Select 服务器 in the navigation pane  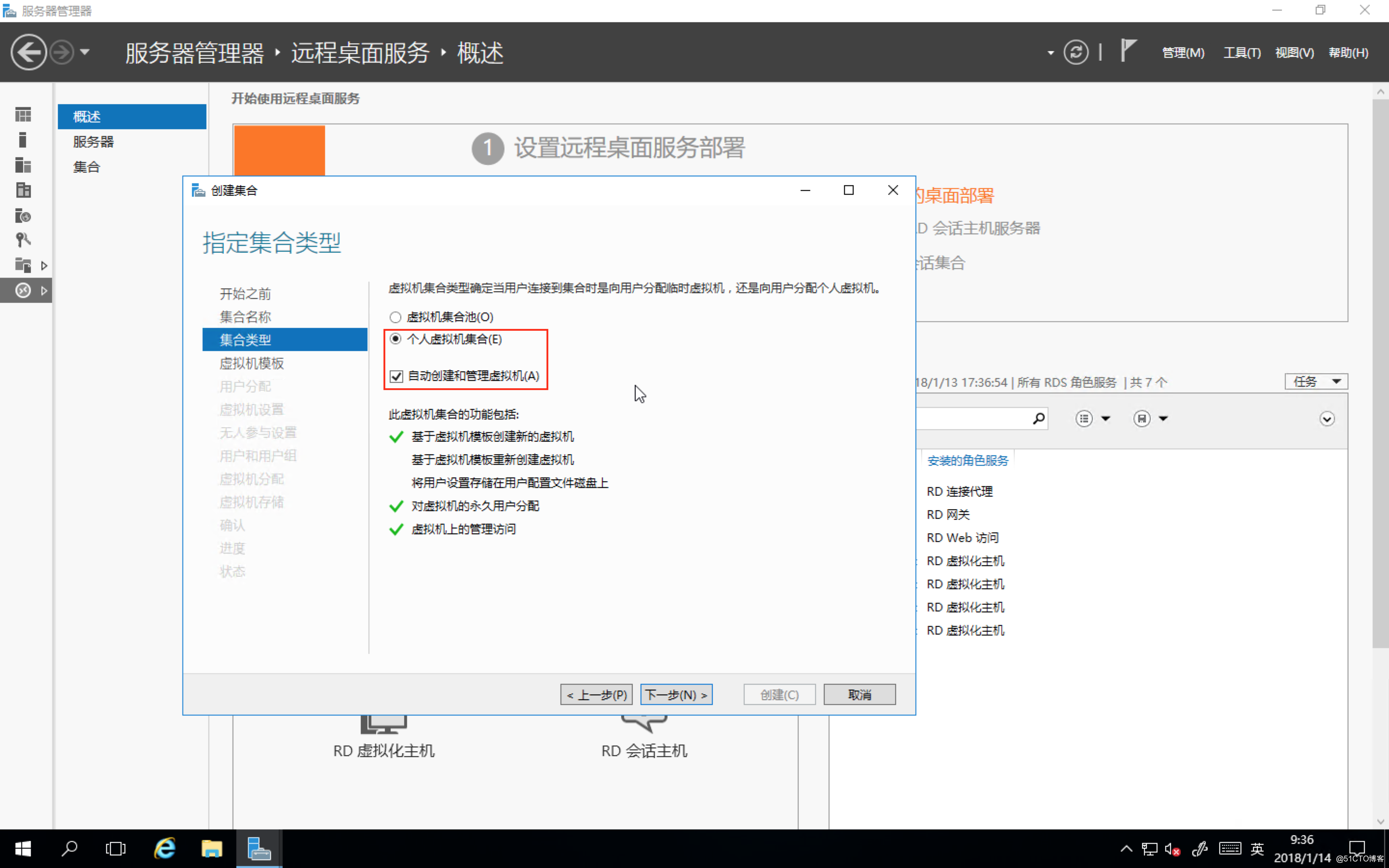94,142
